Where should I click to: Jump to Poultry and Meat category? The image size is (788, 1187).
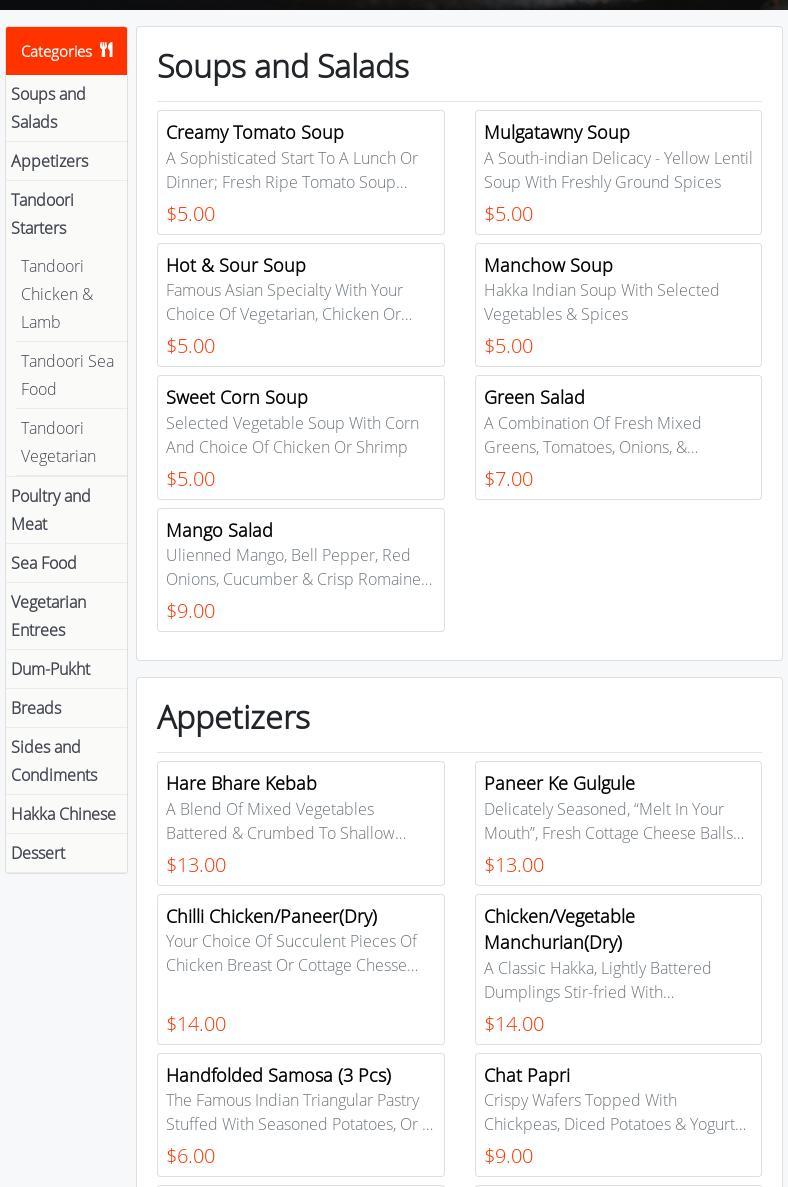50,510
